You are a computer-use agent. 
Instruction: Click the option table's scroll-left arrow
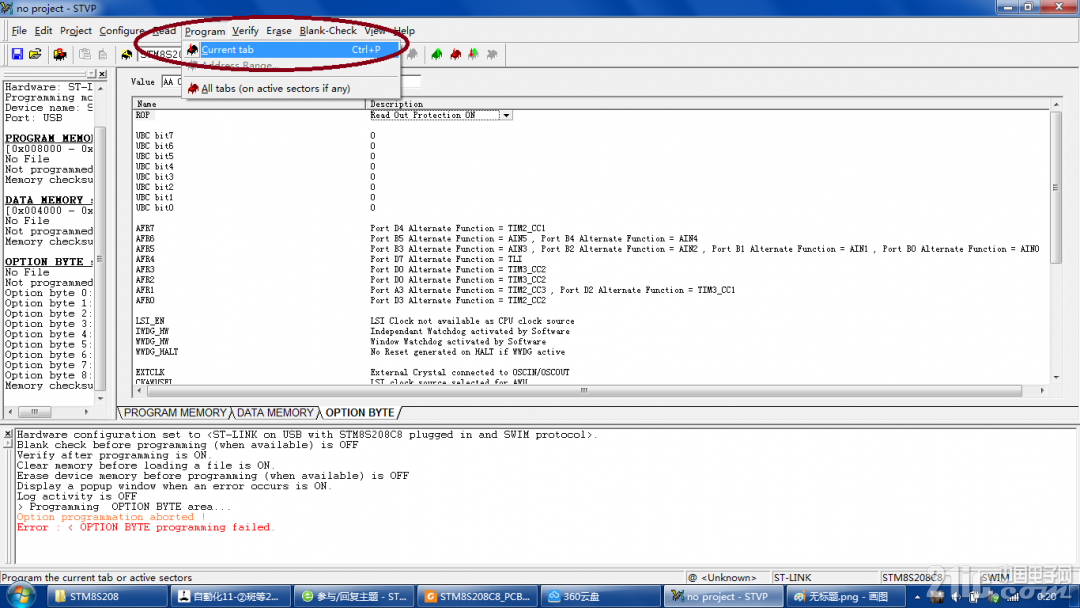140,390
